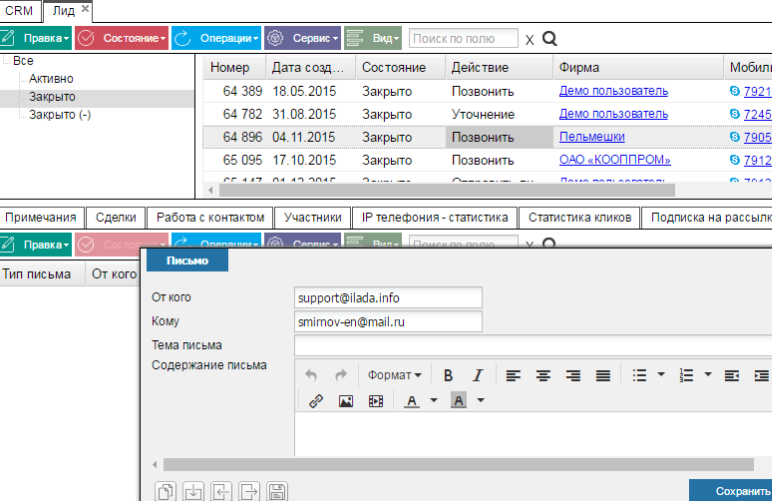The image size is (772, 501).
Task: Select the Все tree node
Action: (x=23, y=61)
